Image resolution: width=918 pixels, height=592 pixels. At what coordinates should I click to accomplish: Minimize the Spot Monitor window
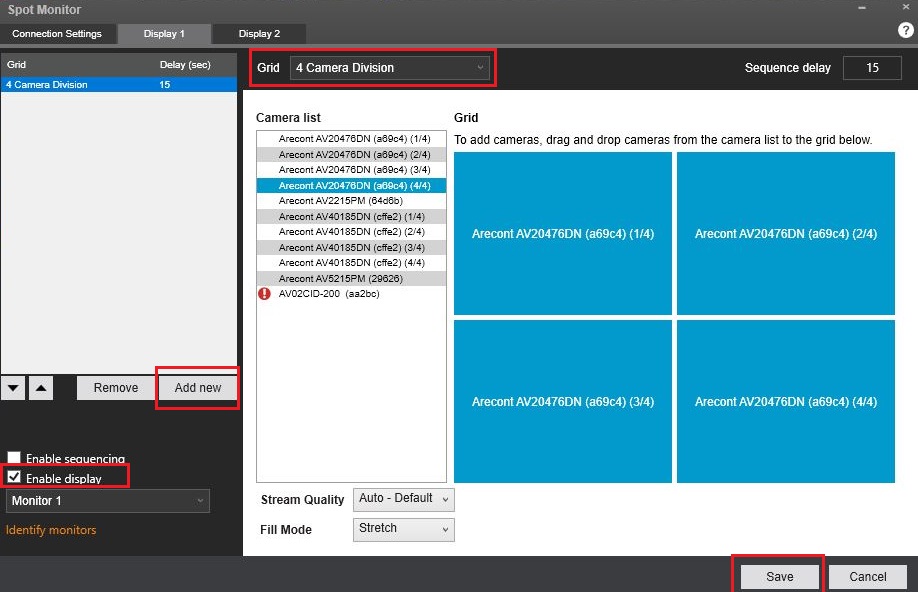point(862,8)
